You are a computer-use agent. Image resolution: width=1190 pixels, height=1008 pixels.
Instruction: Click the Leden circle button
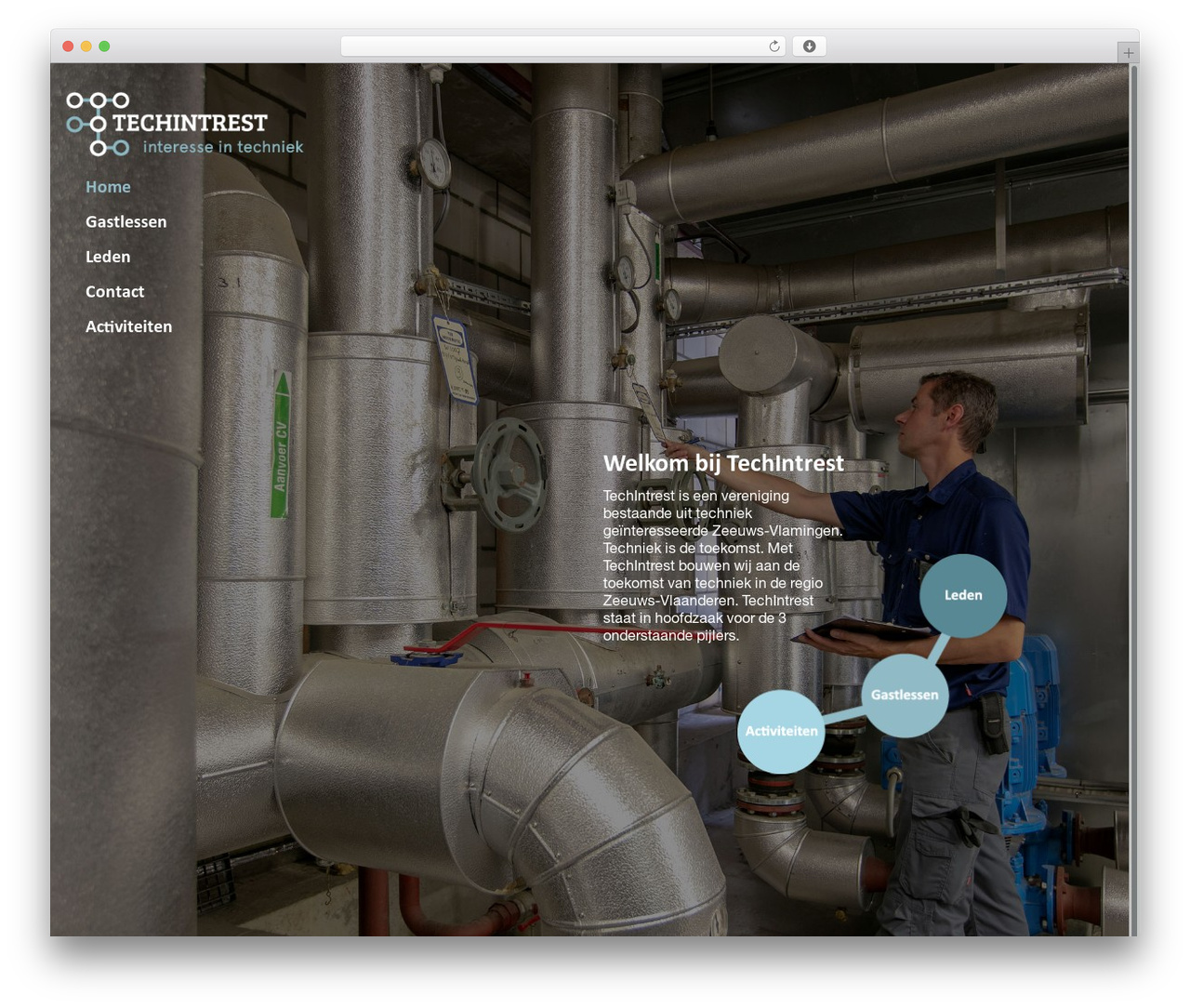pyautogui.click(x=963, y=595)
